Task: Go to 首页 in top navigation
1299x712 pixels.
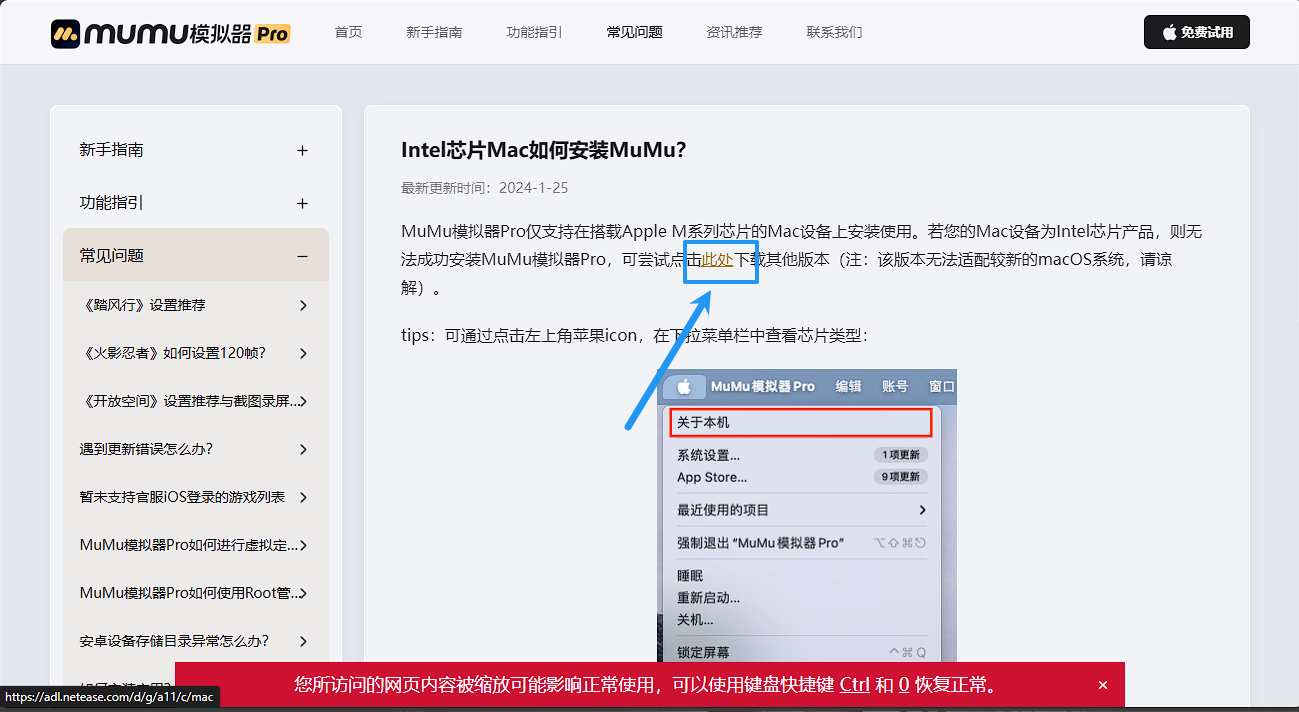Action: (x=348, y=32)
